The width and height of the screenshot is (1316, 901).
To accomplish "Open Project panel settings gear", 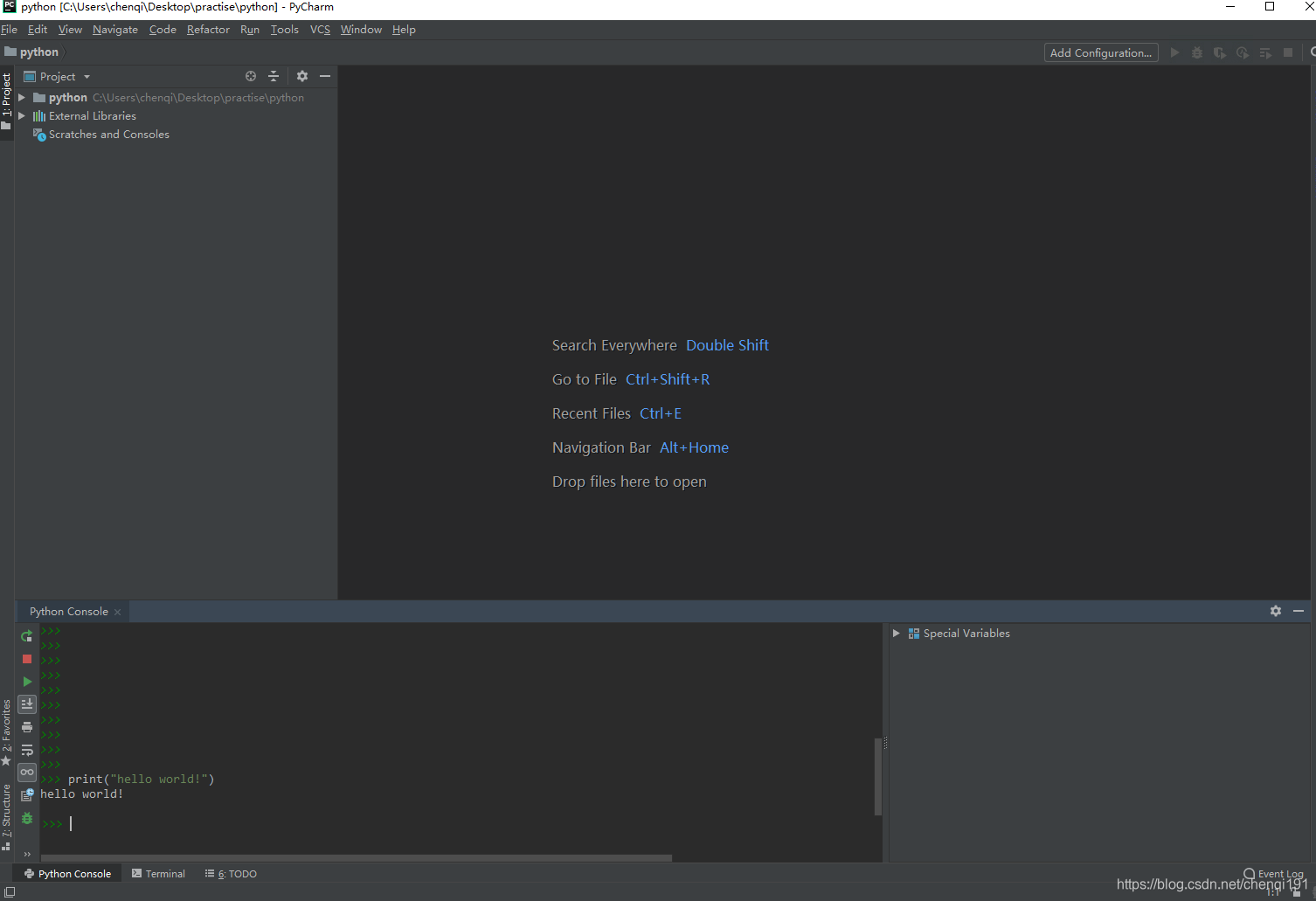I will 302,76.
